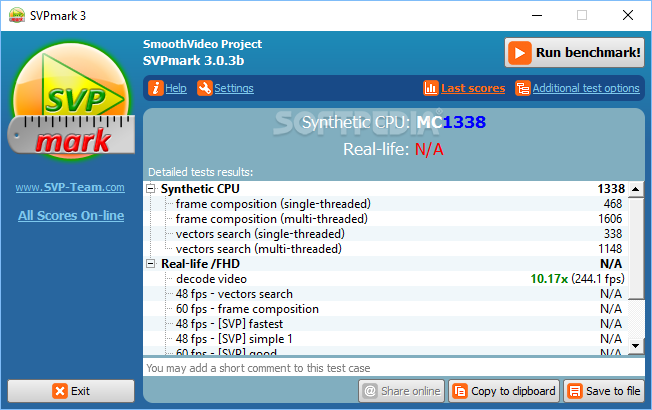
Task: Click the orange play icon on Run benchmark
Action: (519, 53)
